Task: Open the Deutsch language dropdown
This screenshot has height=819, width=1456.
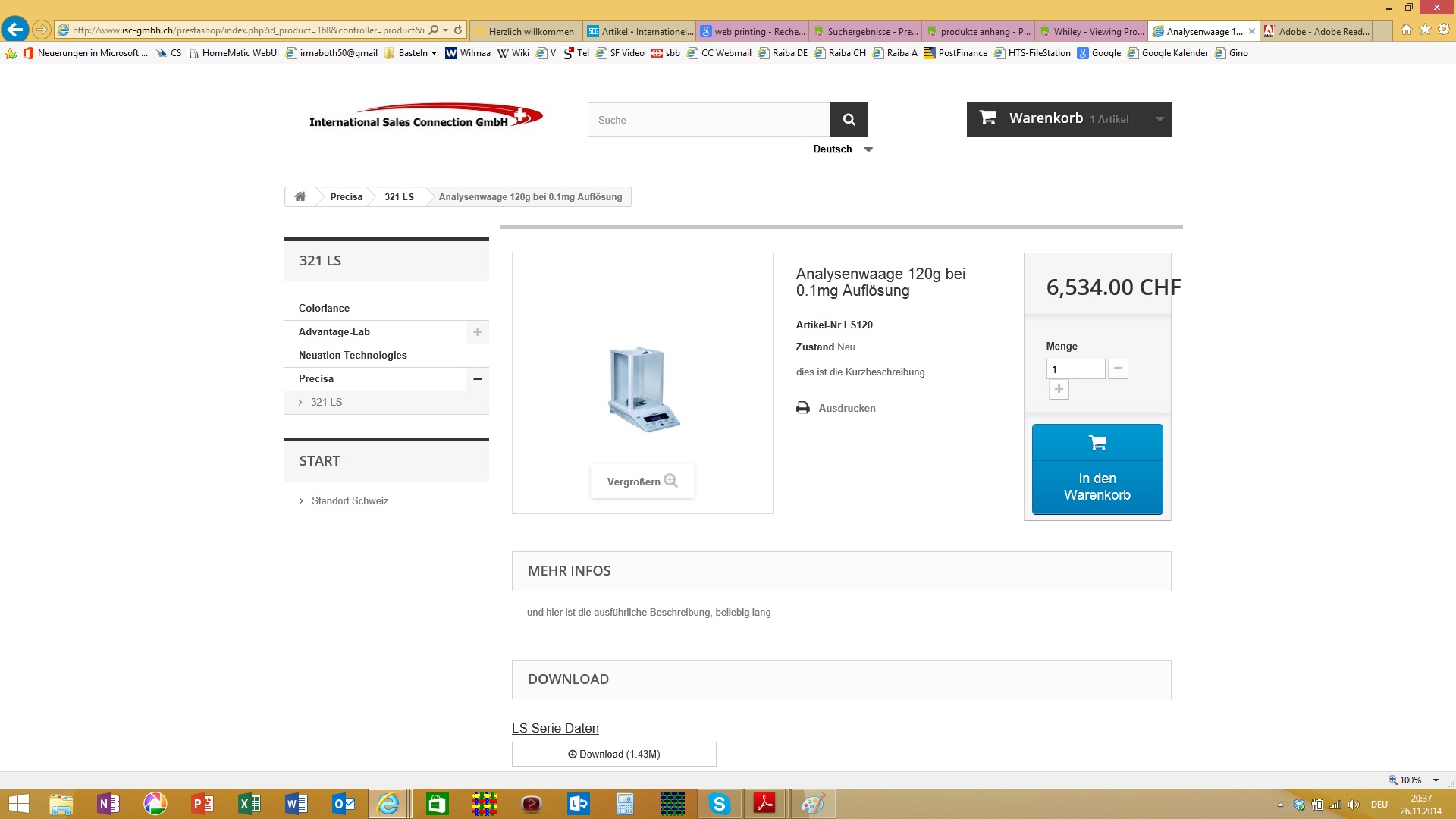Action: coord(843,149)
